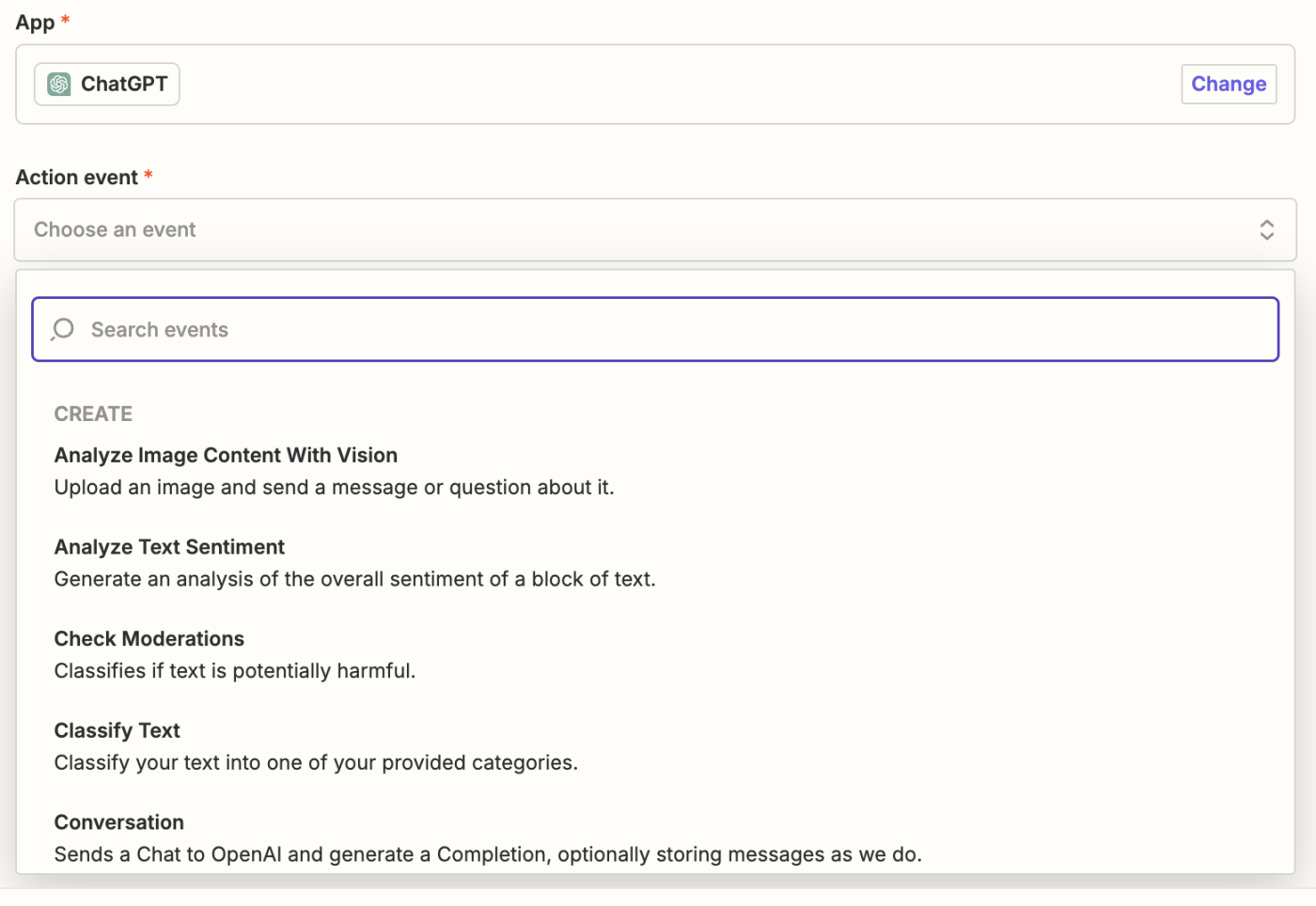The image size is (1316, 906).
Task: Click the up-down chevron icon
Action: tap(1266, 230)
